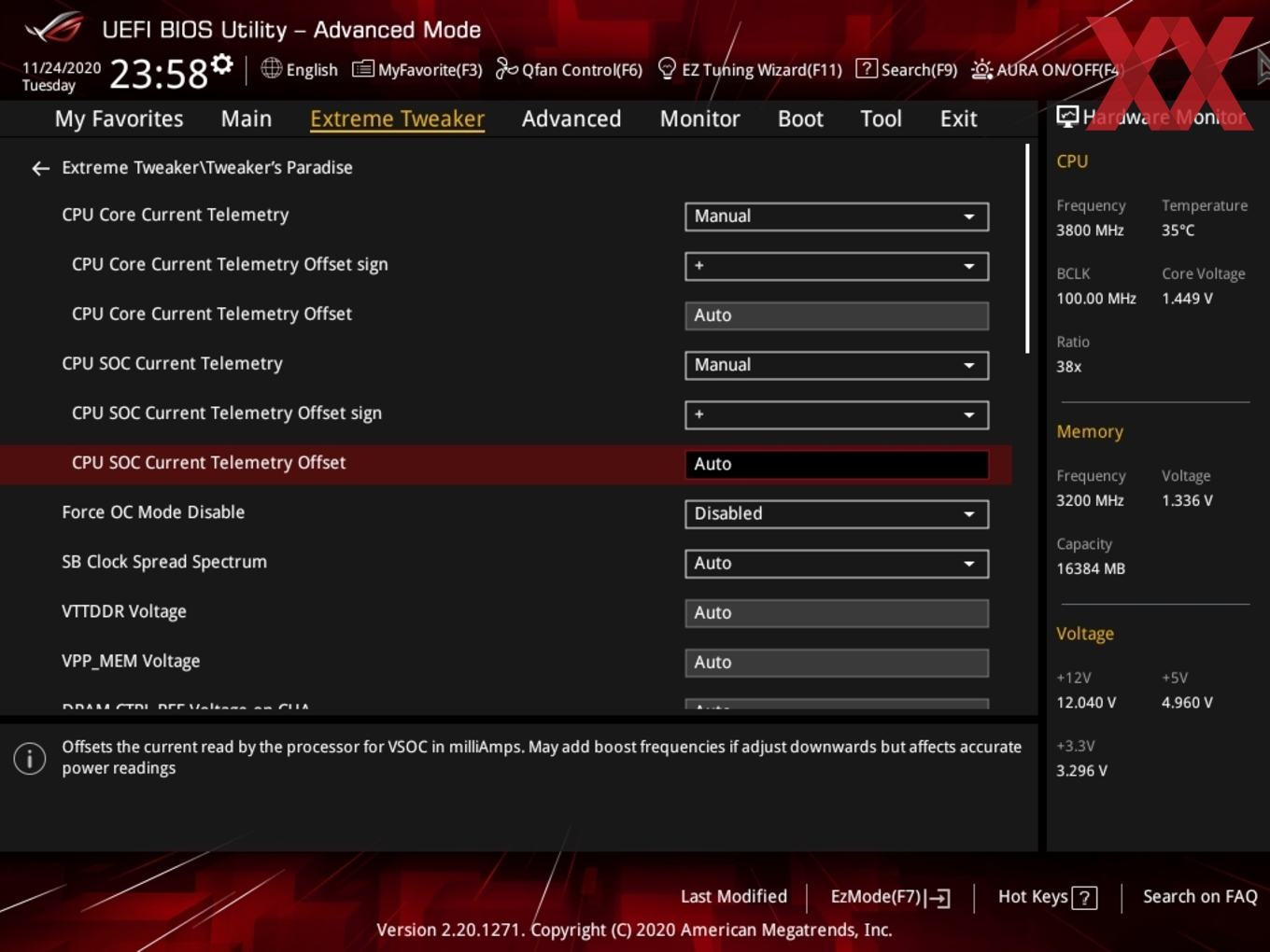Click the MyFavorite list icon

(362, 69)
